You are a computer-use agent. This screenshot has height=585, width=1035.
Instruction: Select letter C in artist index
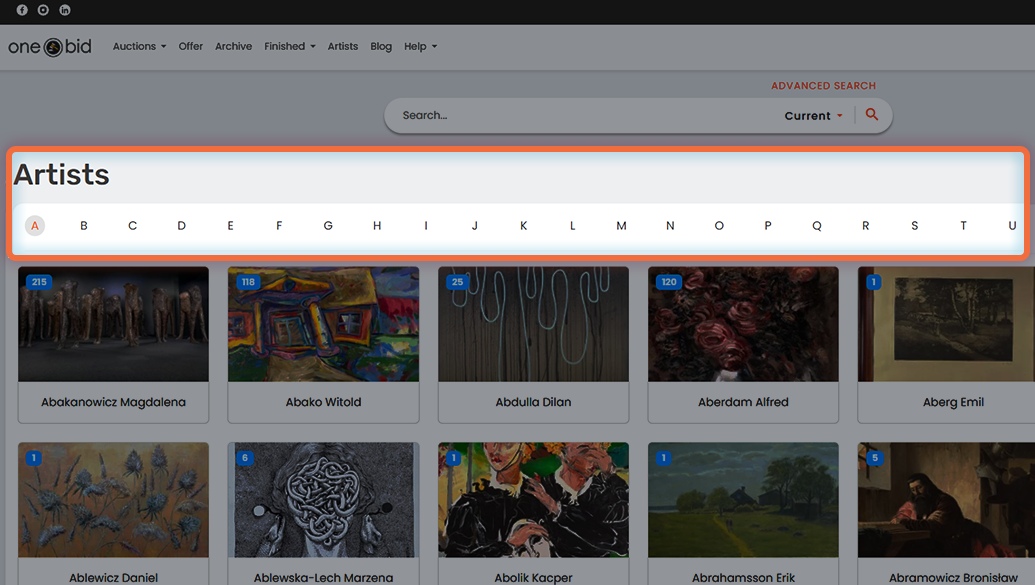point(133,226)
